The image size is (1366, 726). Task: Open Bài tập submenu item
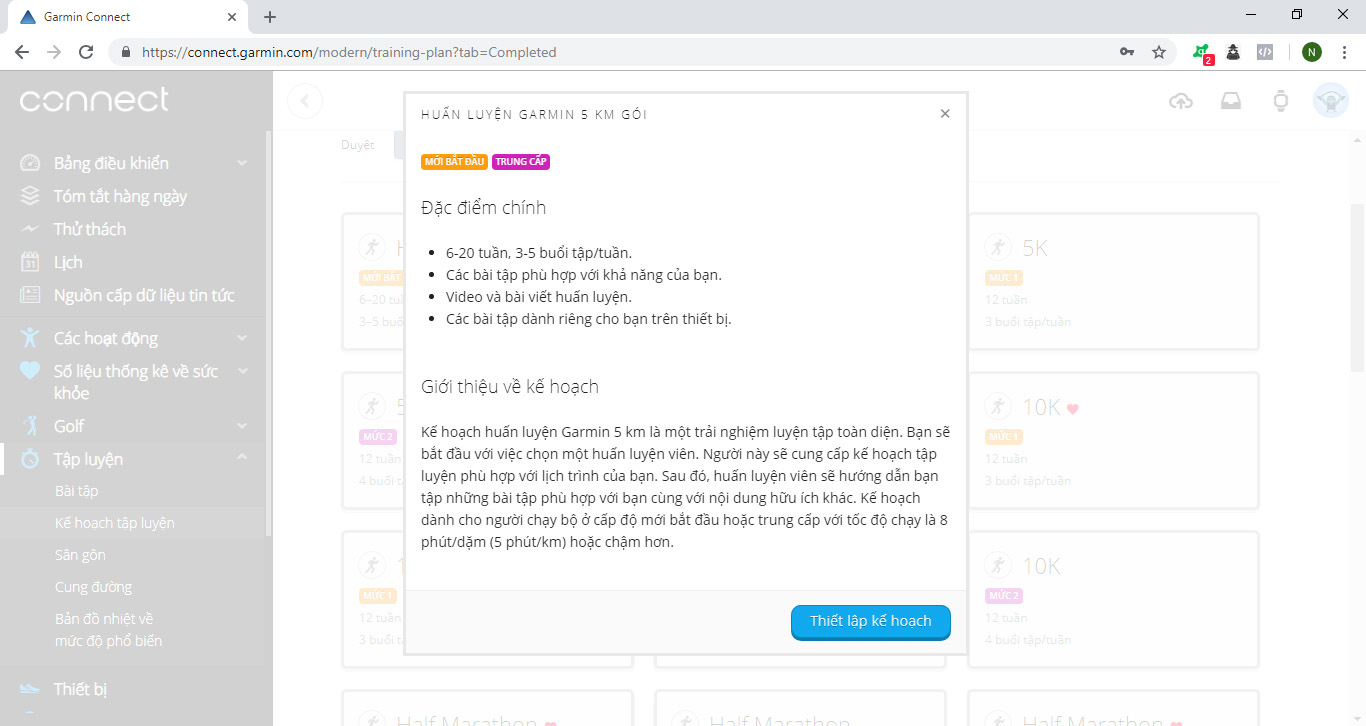pos(76,491)
